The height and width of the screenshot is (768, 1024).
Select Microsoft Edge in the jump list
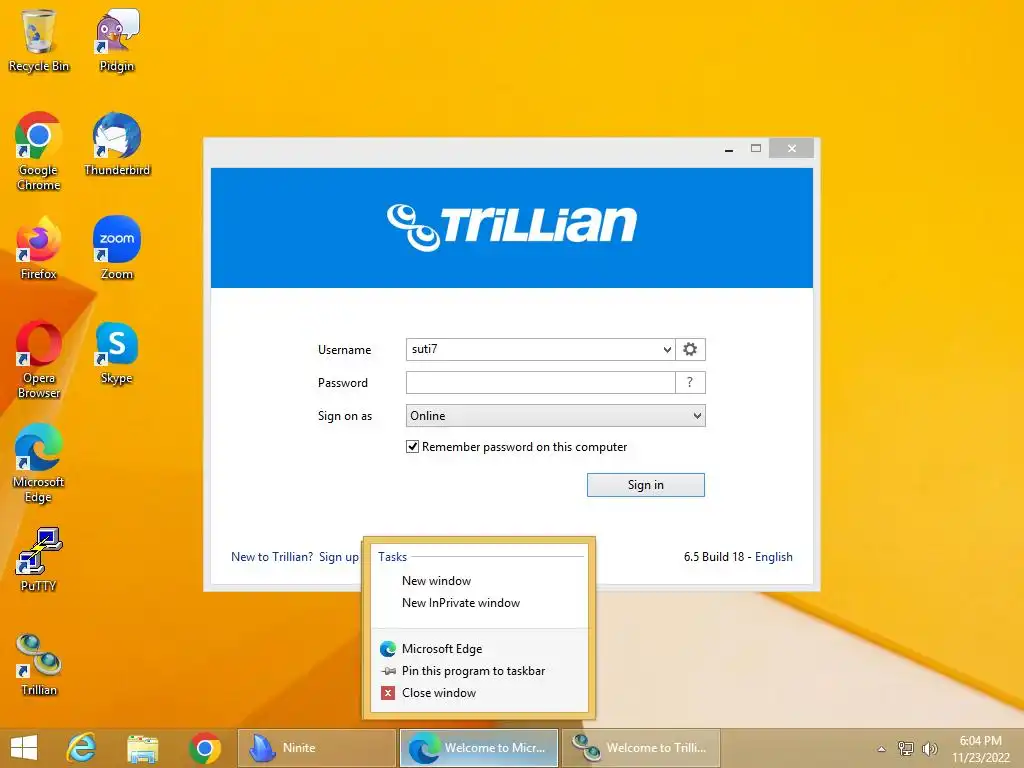479,648
